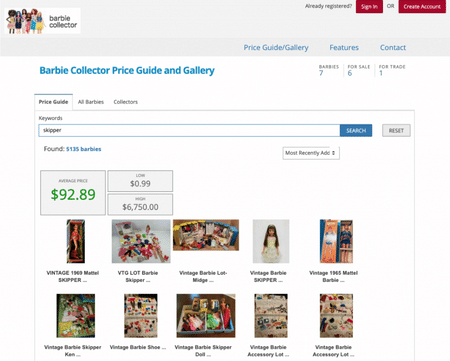Open the Vintage Barbie SKIPPER doll photo
The height and width of the screenshot is (361, 450).
tap(271, 241)
